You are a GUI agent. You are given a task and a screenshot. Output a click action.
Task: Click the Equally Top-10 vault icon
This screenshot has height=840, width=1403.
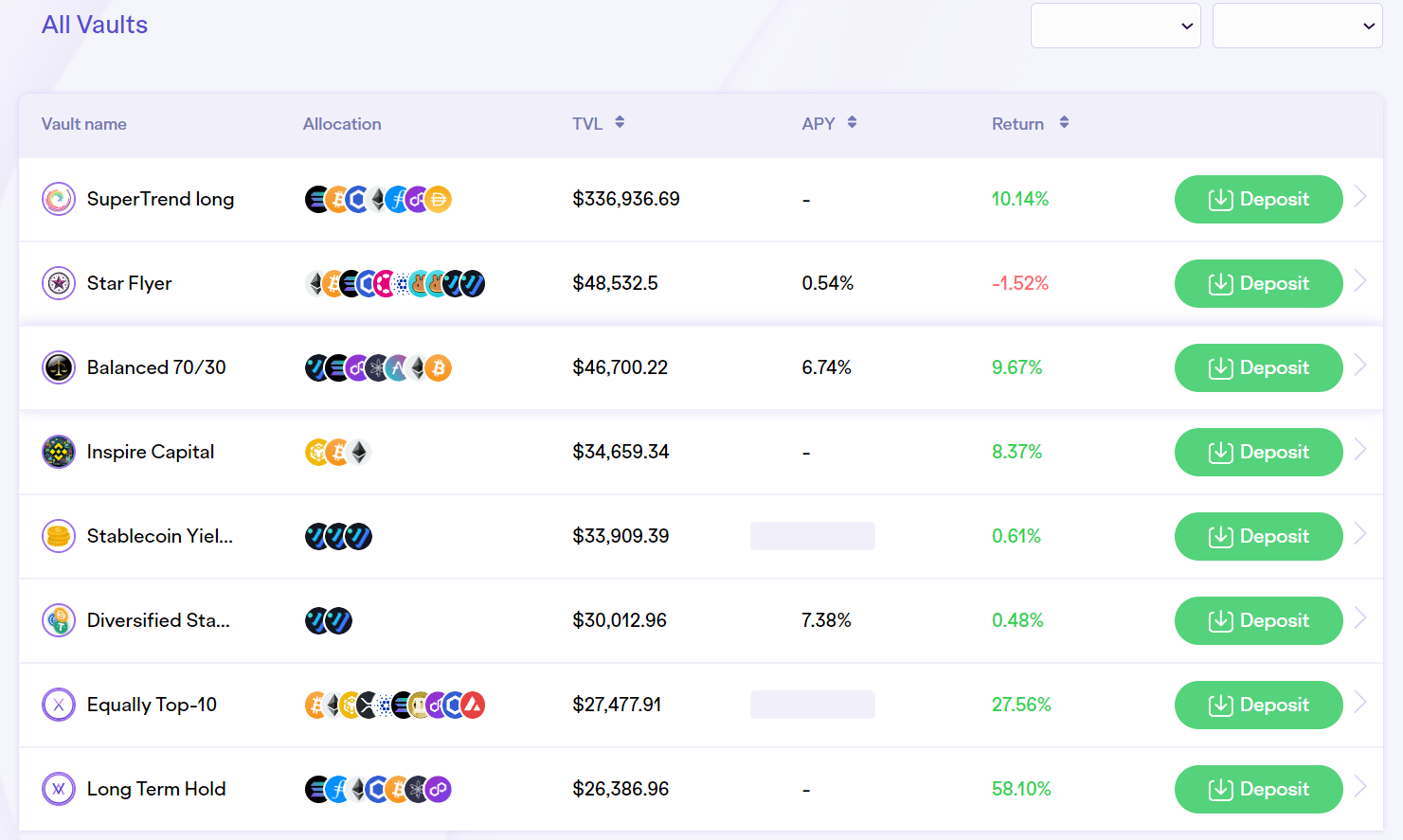click(x=59, y=705)
